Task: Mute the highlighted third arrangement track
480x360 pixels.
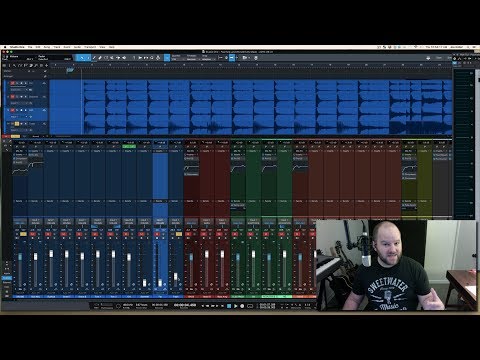Action: 12,110
